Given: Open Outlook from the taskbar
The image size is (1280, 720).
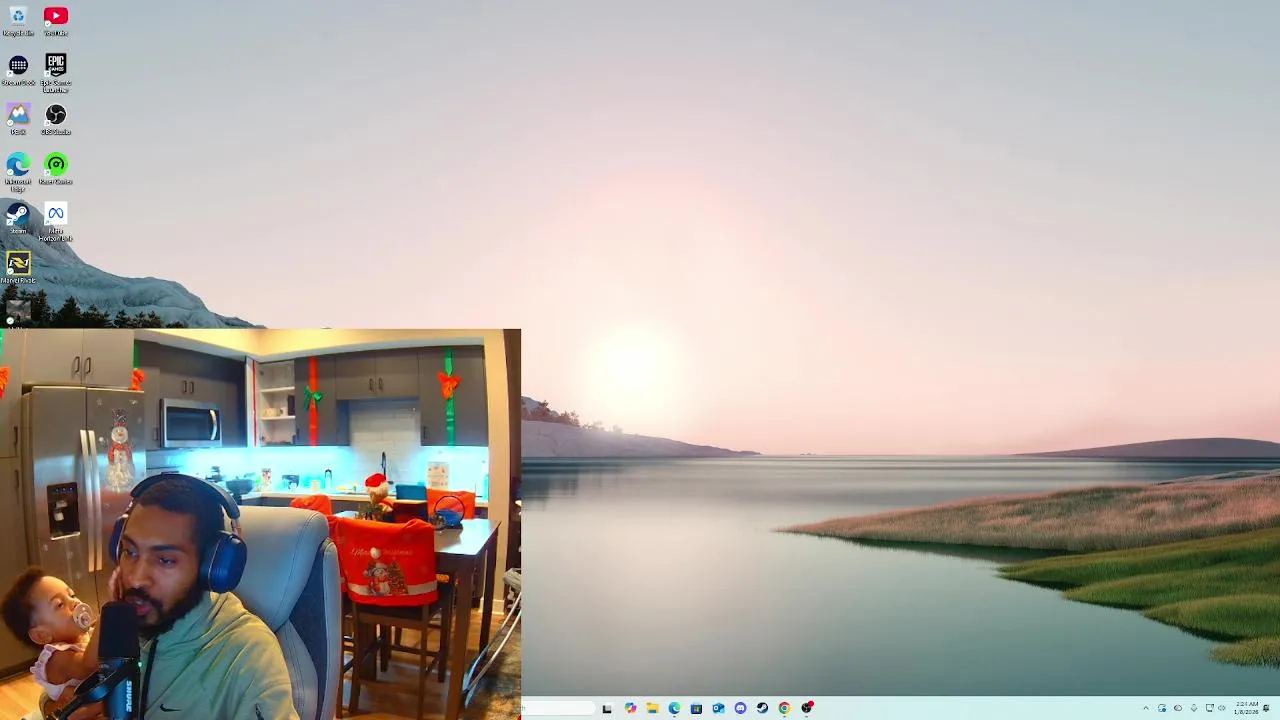Looking at the screenshot, I should pyautogui.click(x=718, y=708).
